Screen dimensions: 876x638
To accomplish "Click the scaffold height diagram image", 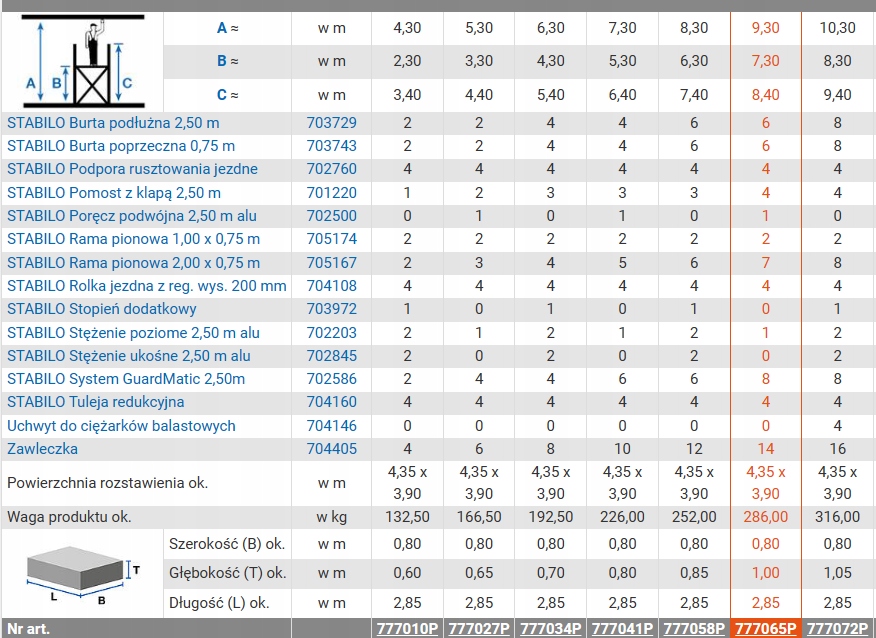I will pyautogui.click(x=83, y=61).
